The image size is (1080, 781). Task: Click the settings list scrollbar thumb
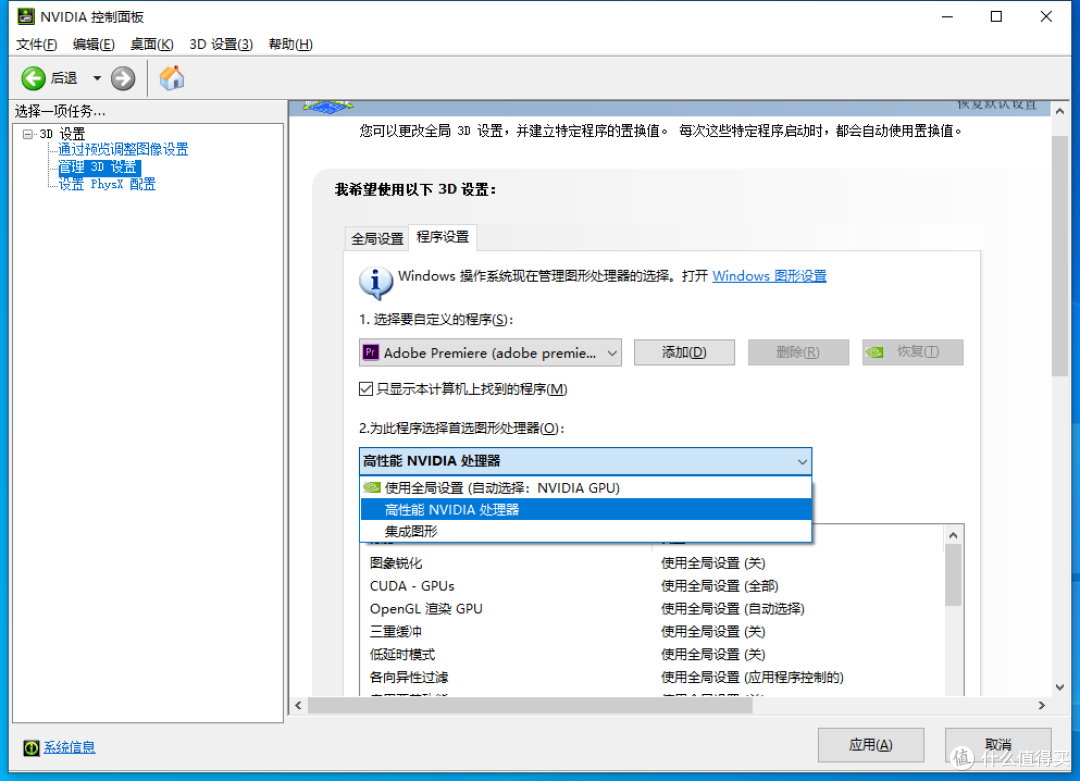coord(953,575)
